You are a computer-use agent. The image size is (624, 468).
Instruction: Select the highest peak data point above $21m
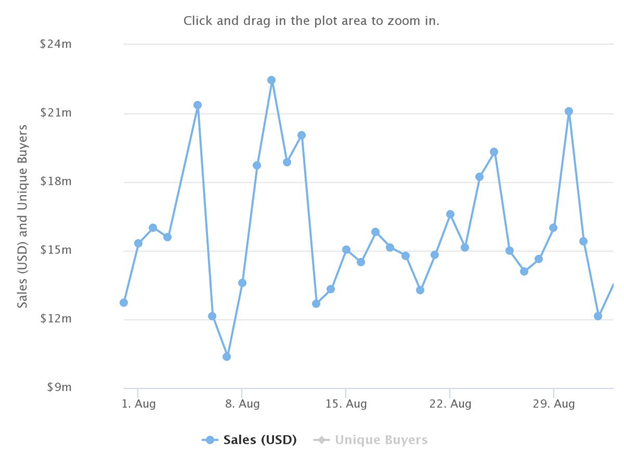point(271,80)
